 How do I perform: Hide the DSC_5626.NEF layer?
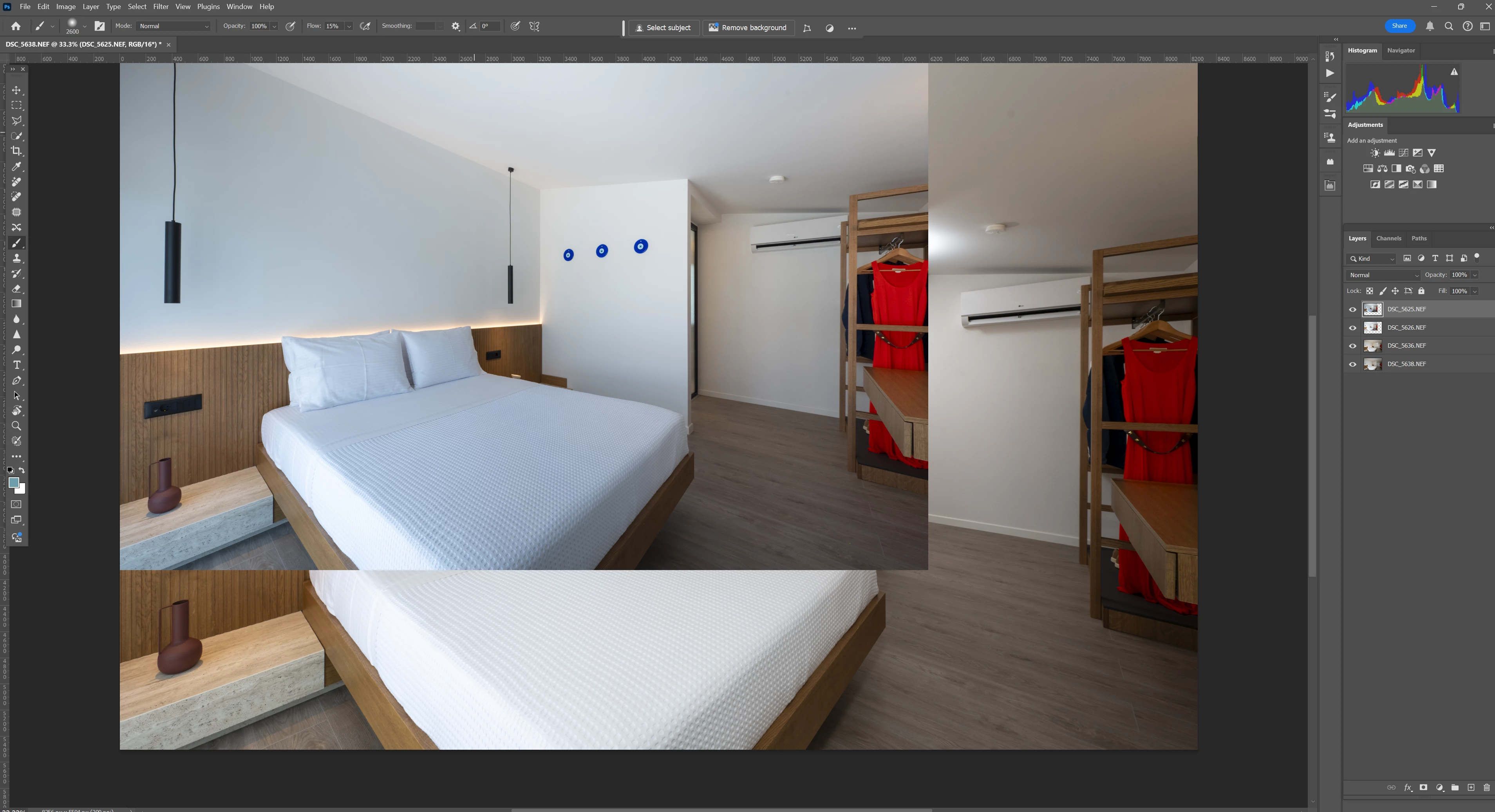[1353, 328]
